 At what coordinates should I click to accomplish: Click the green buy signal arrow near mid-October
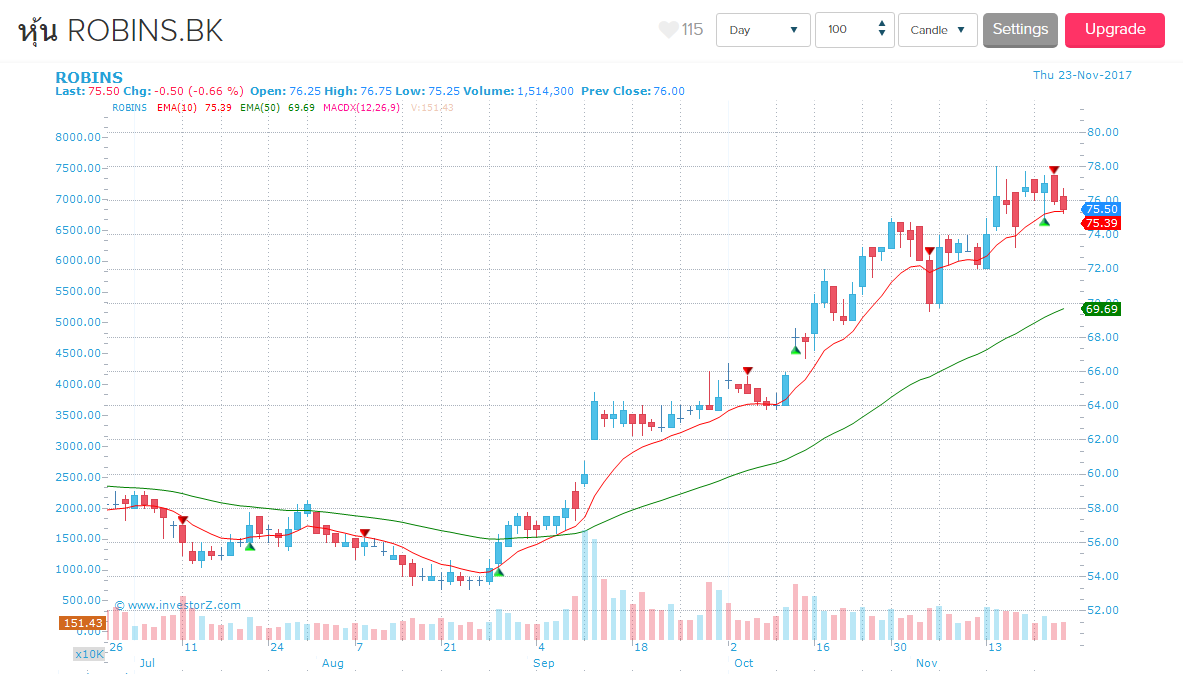pos(796,350)
